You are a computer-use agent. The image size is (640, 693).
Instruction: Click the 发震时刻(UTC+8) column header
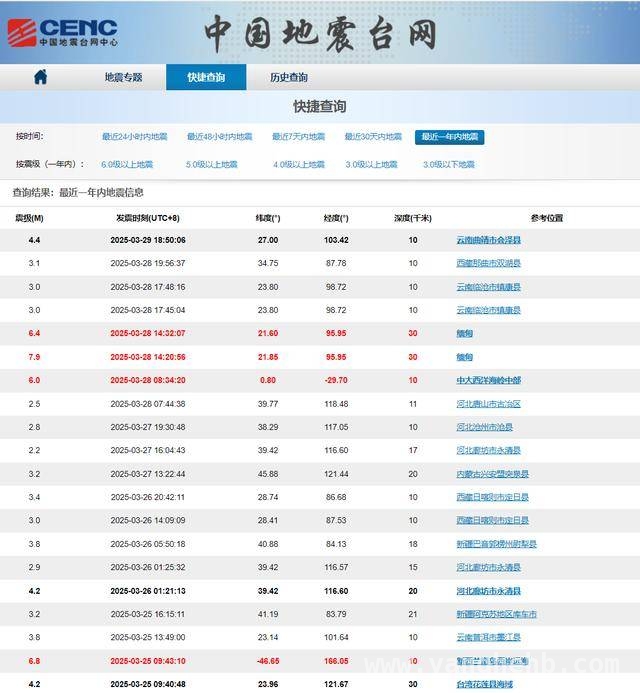click(148, 218)
